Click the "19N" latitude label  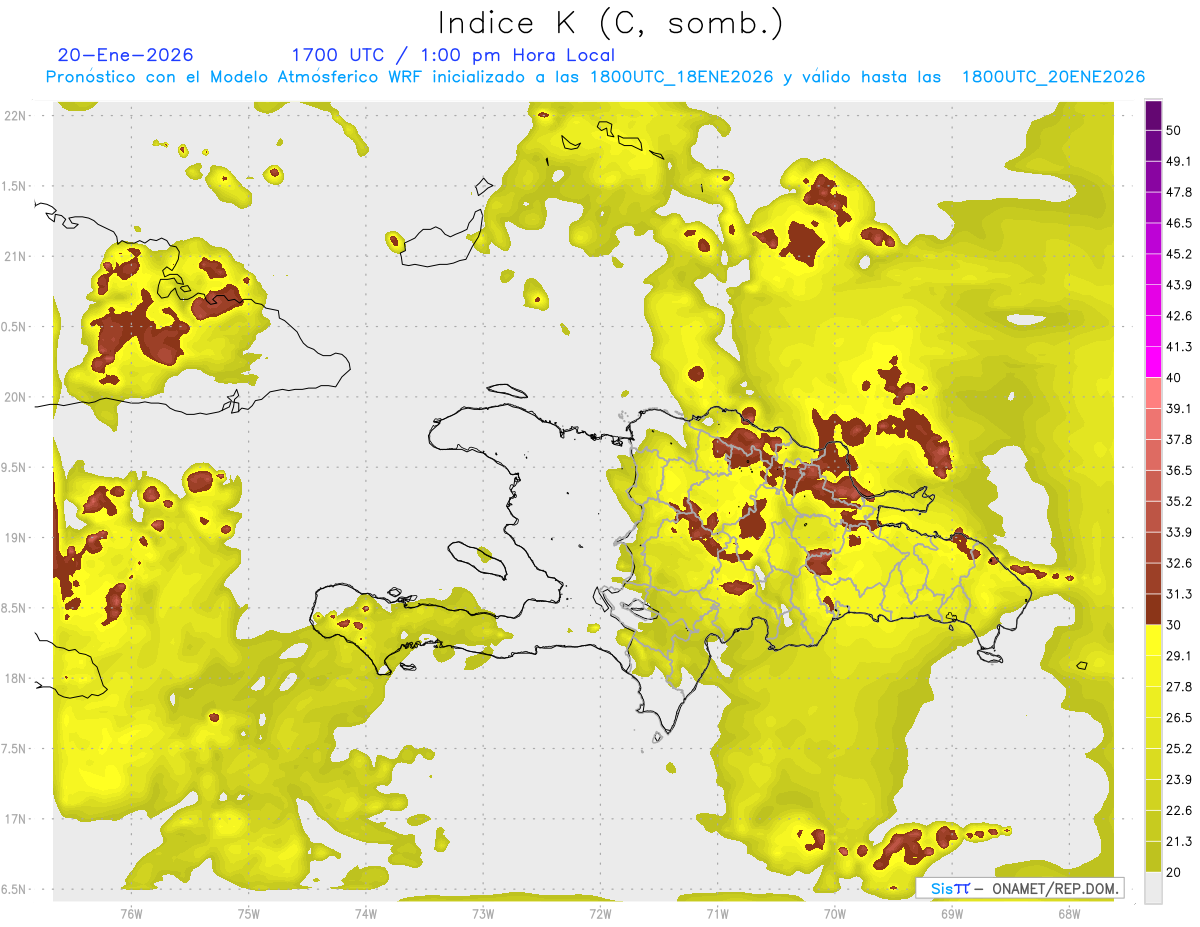pos(16,538)
